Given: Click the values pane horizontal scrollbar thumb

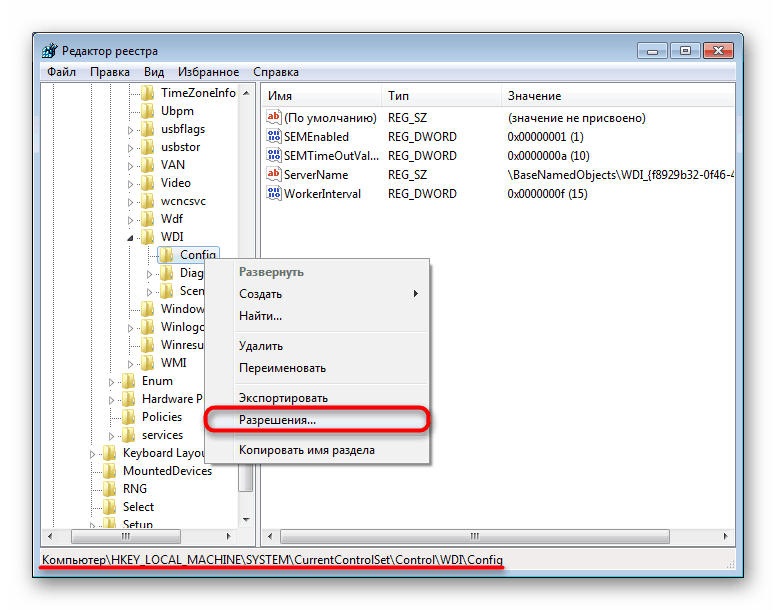Looking at the screenshot, I should (475, 536).
